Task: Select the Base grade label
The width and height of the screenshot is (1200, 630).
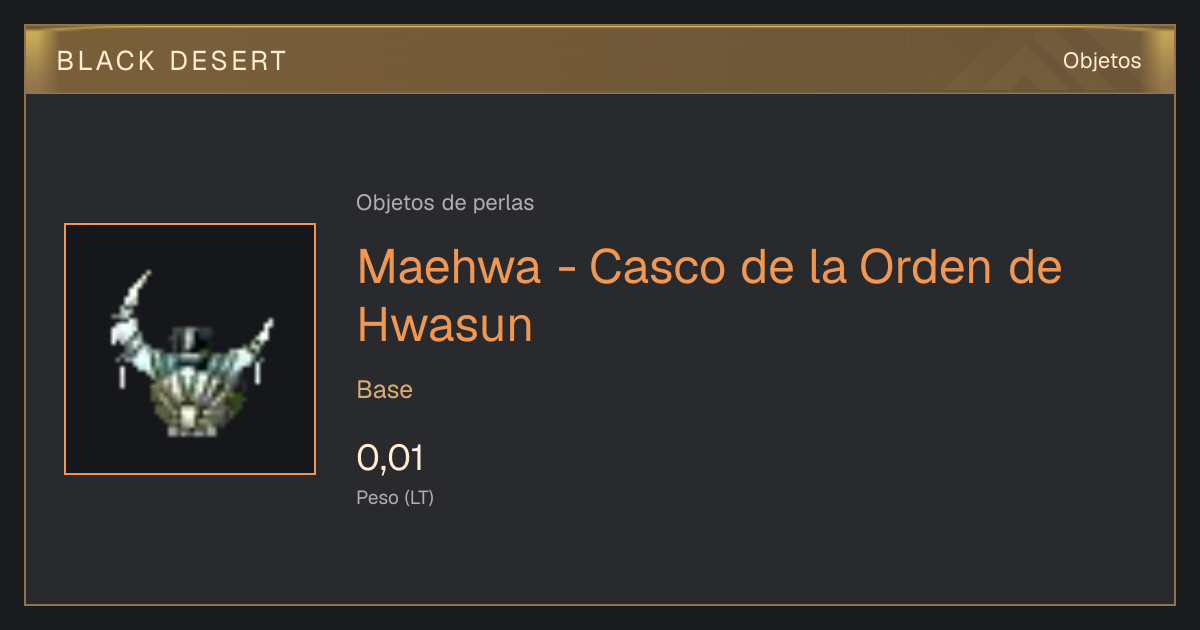Action: click(x=385, y=390)
